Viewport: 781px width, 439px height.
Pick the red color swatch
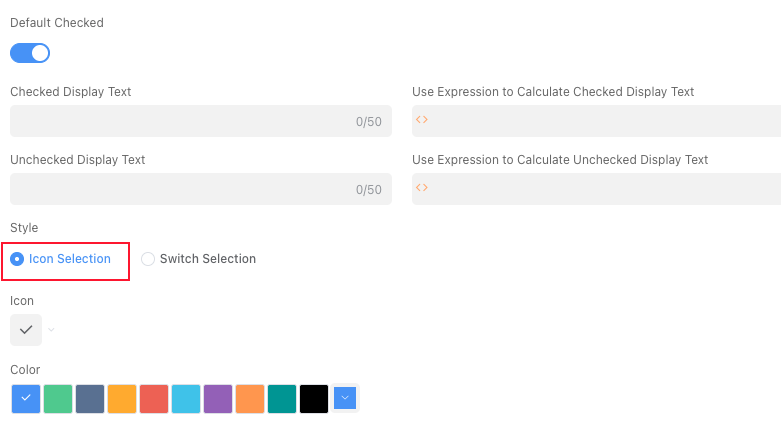point(154,398)
